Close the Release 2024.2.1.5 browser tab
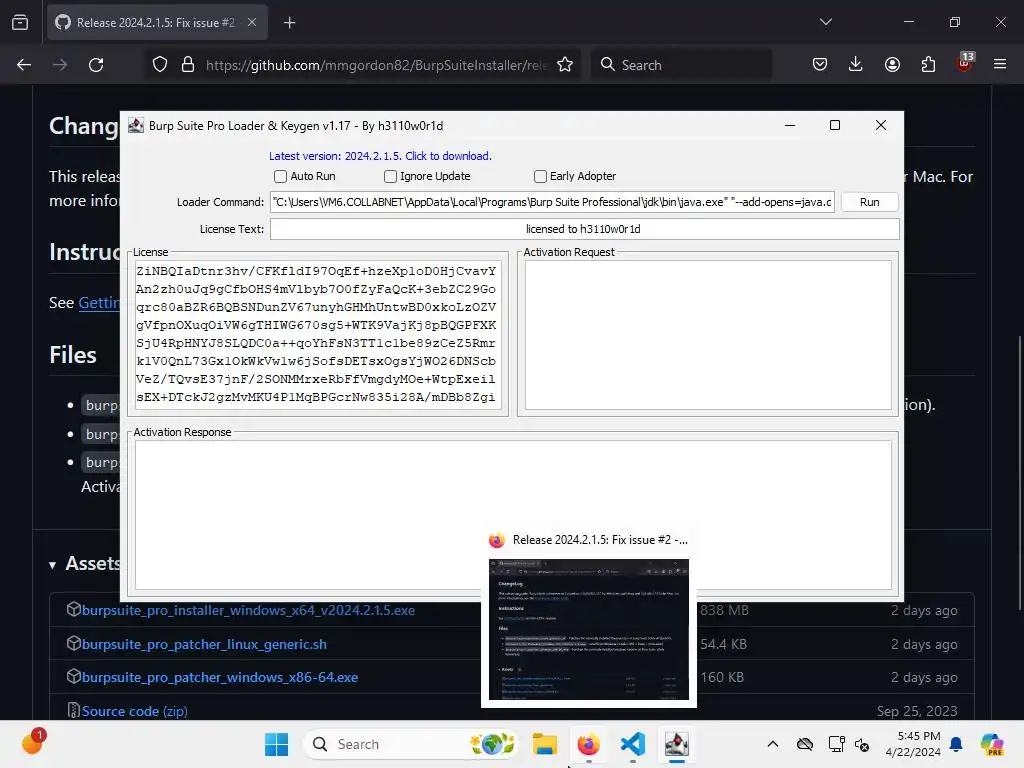 click(252, 22)
